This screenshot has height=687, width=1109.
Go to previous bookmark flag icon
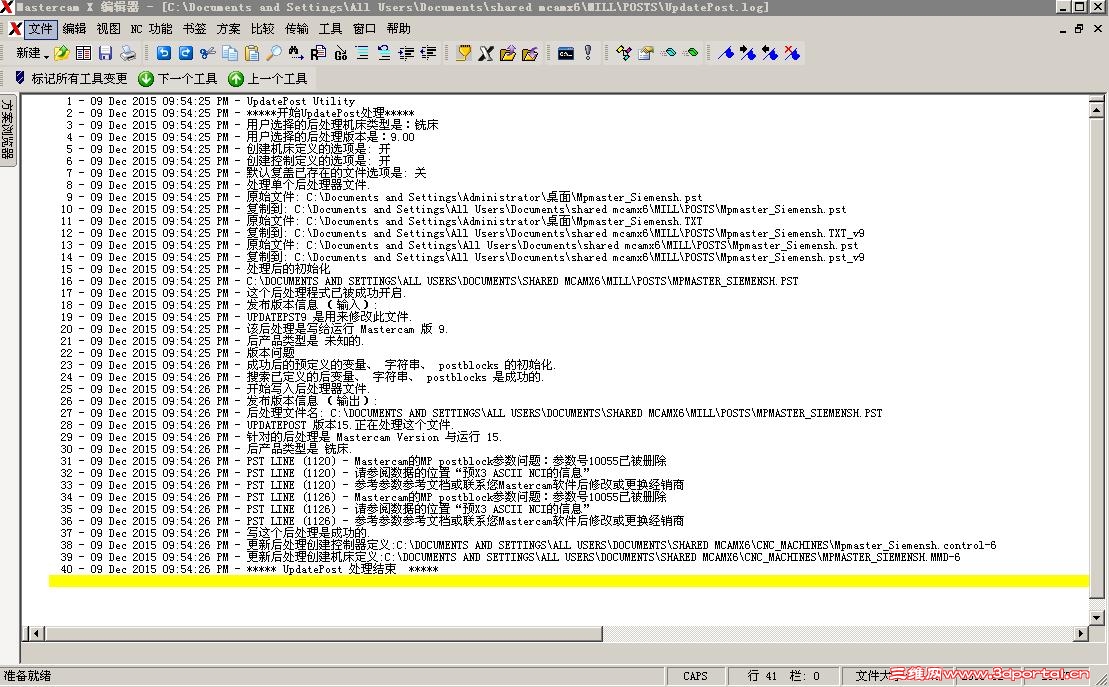click(770, 53)
